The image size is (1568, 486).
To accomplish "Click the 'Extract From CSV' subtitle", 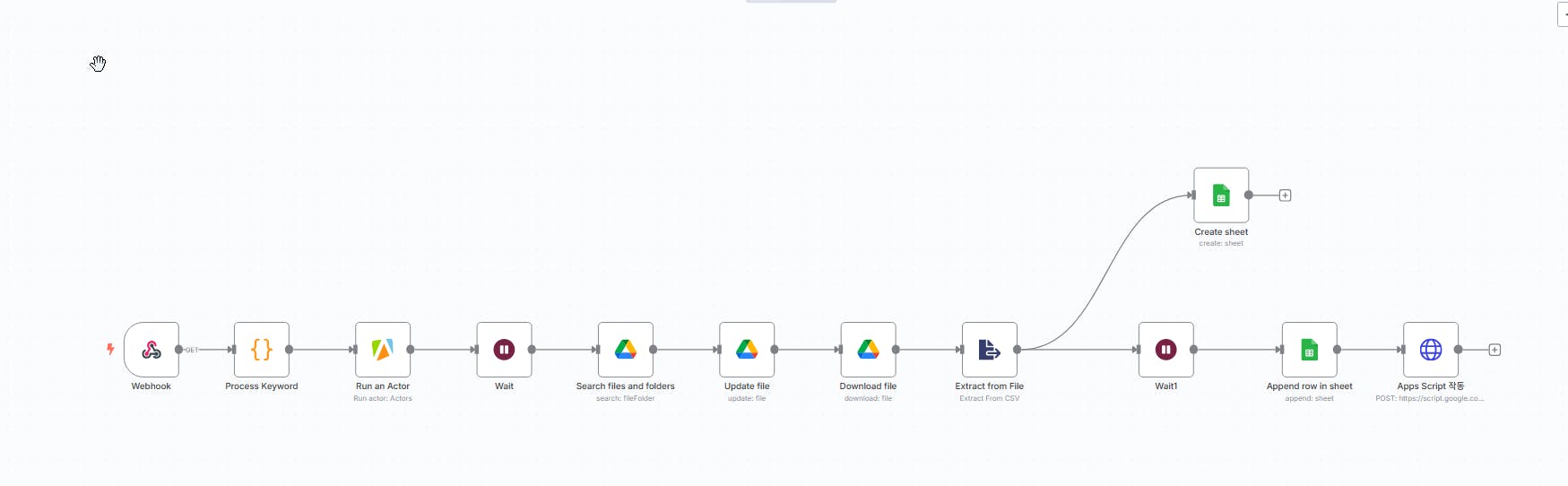I will click(x=990, y=398).
